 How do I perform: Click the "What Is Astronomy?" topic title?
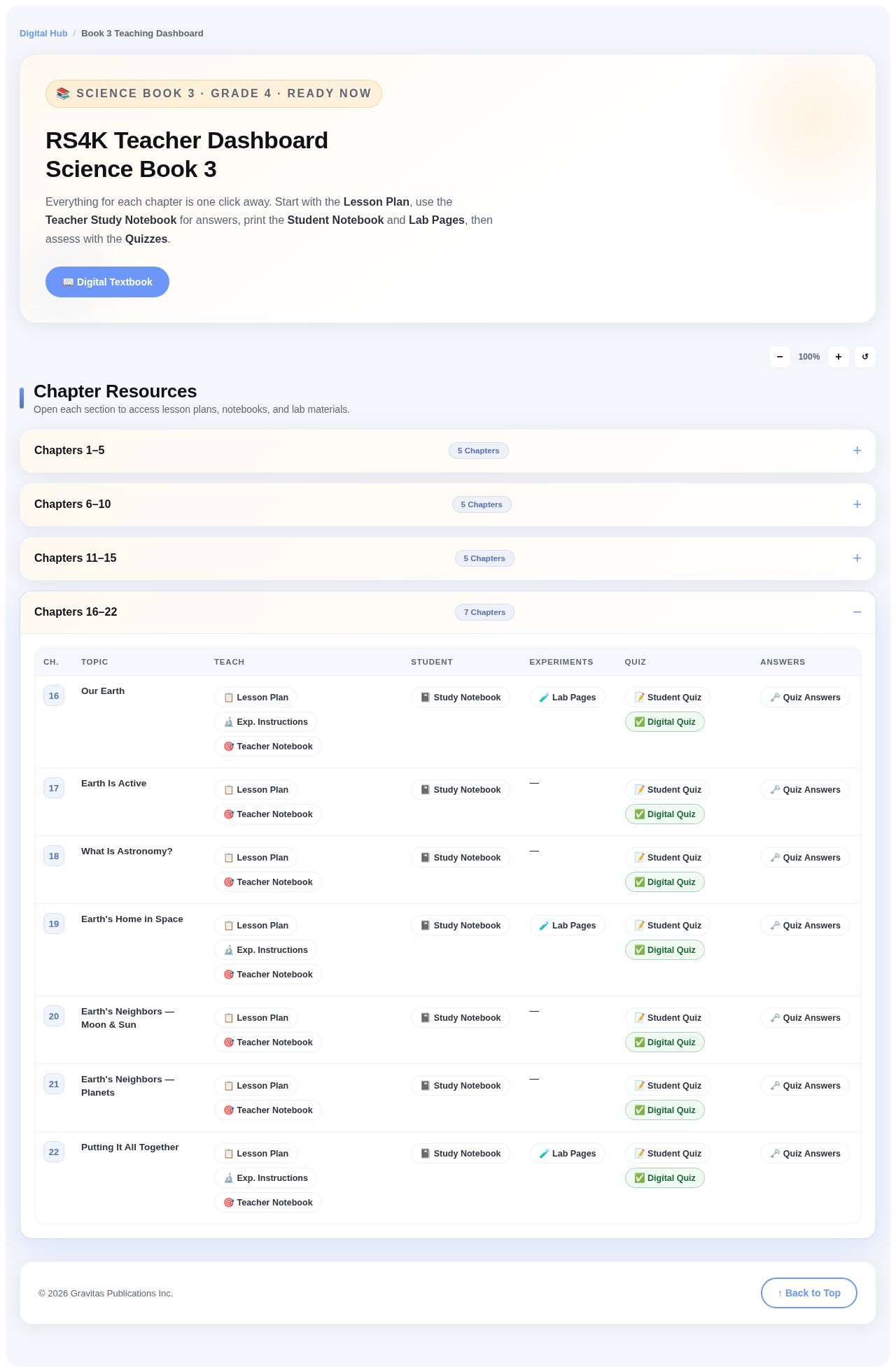click(x=127, y=851)
